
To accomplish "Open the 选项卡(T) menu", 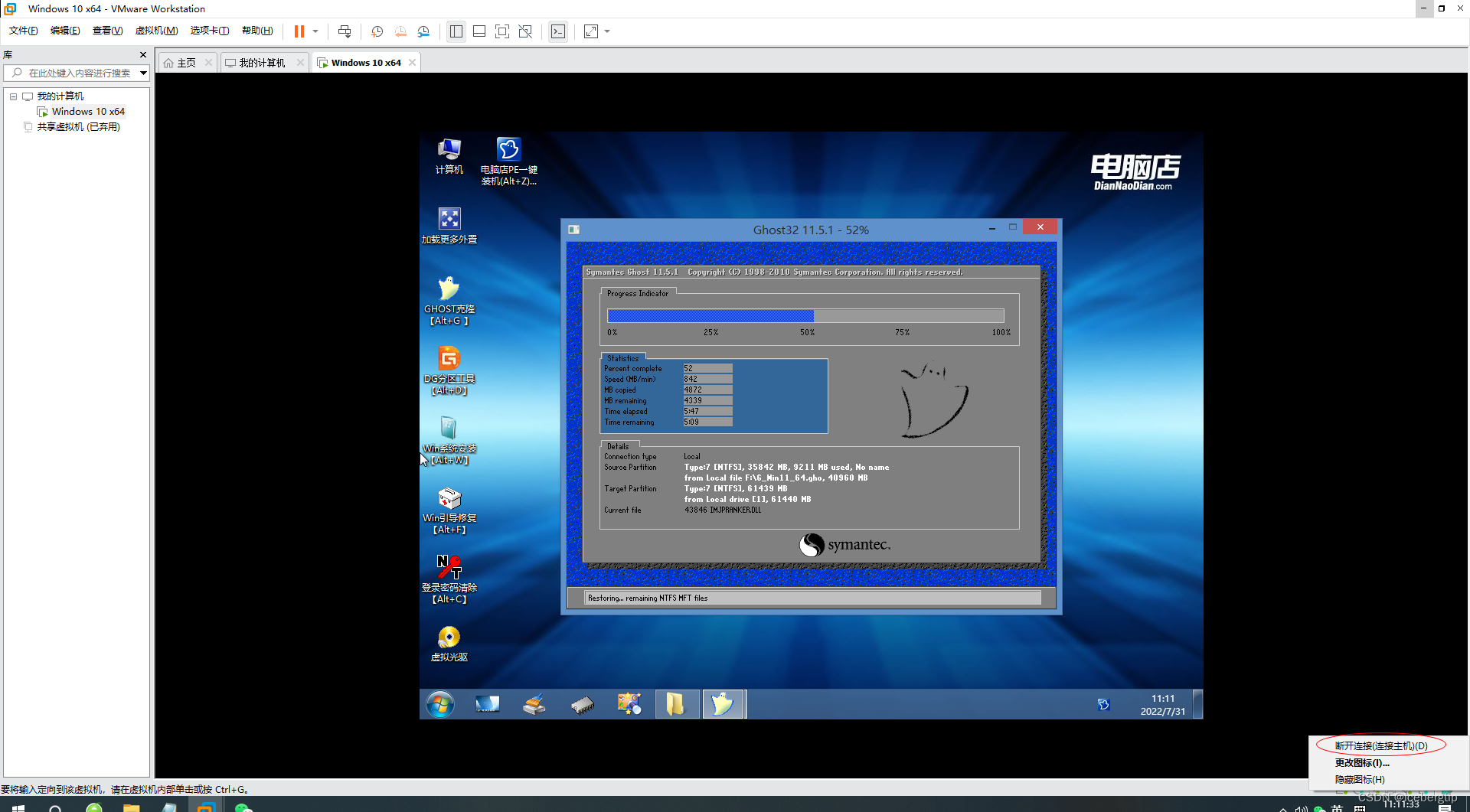I will (x=210, y=31).
